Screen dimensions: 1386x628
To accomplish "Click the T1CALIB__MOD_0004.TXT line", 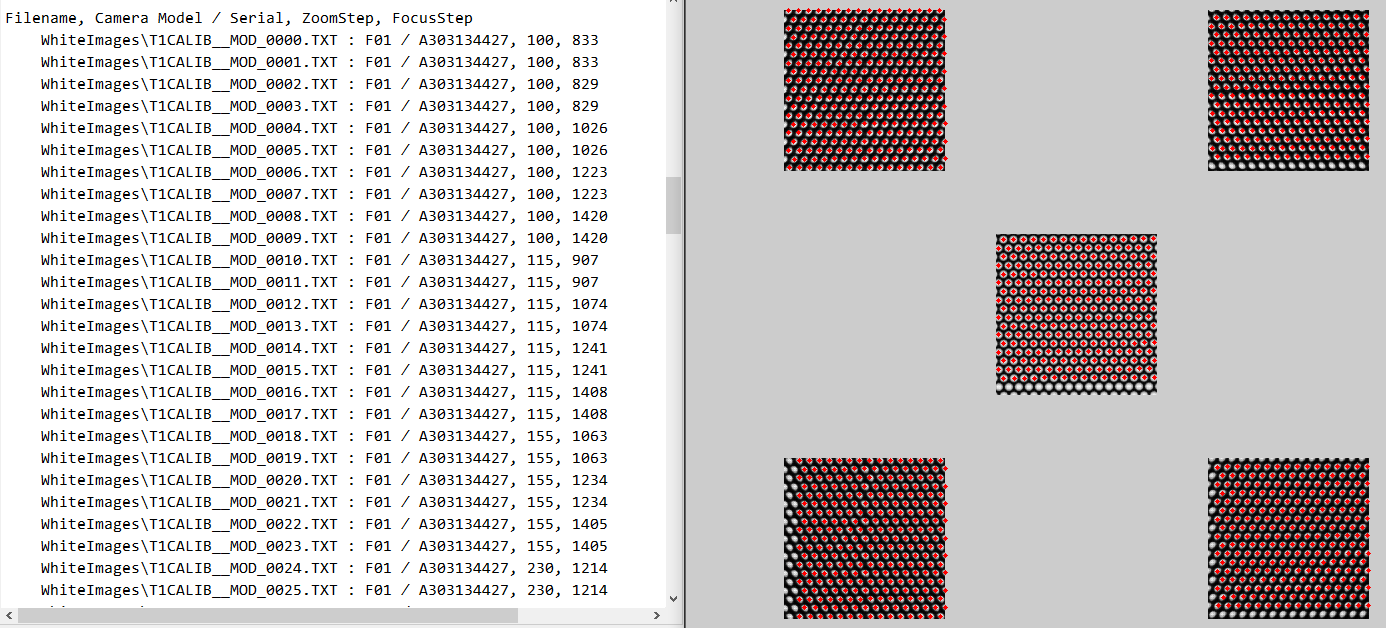I will coord(324,128).
